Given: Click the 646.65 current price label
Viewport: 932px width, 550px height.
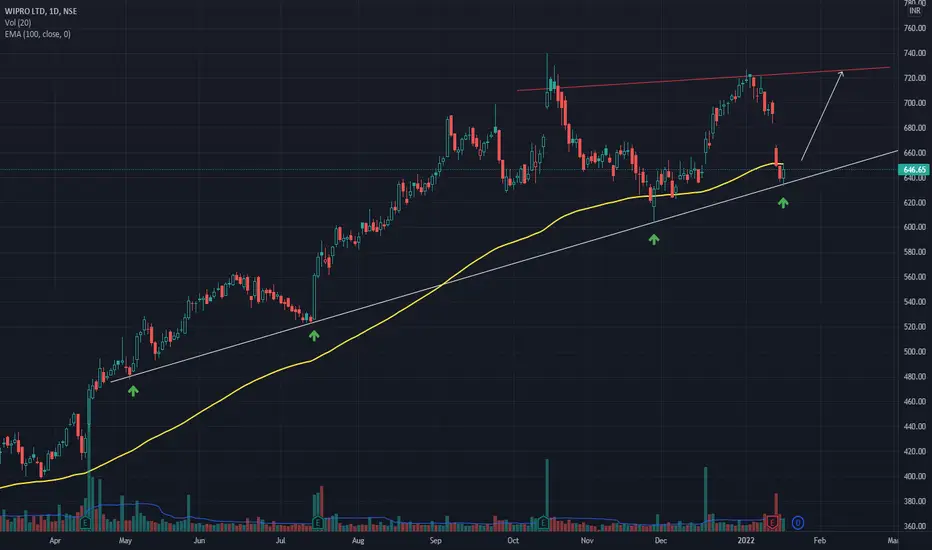Looking at the screenshot, I should pos(914,169).
